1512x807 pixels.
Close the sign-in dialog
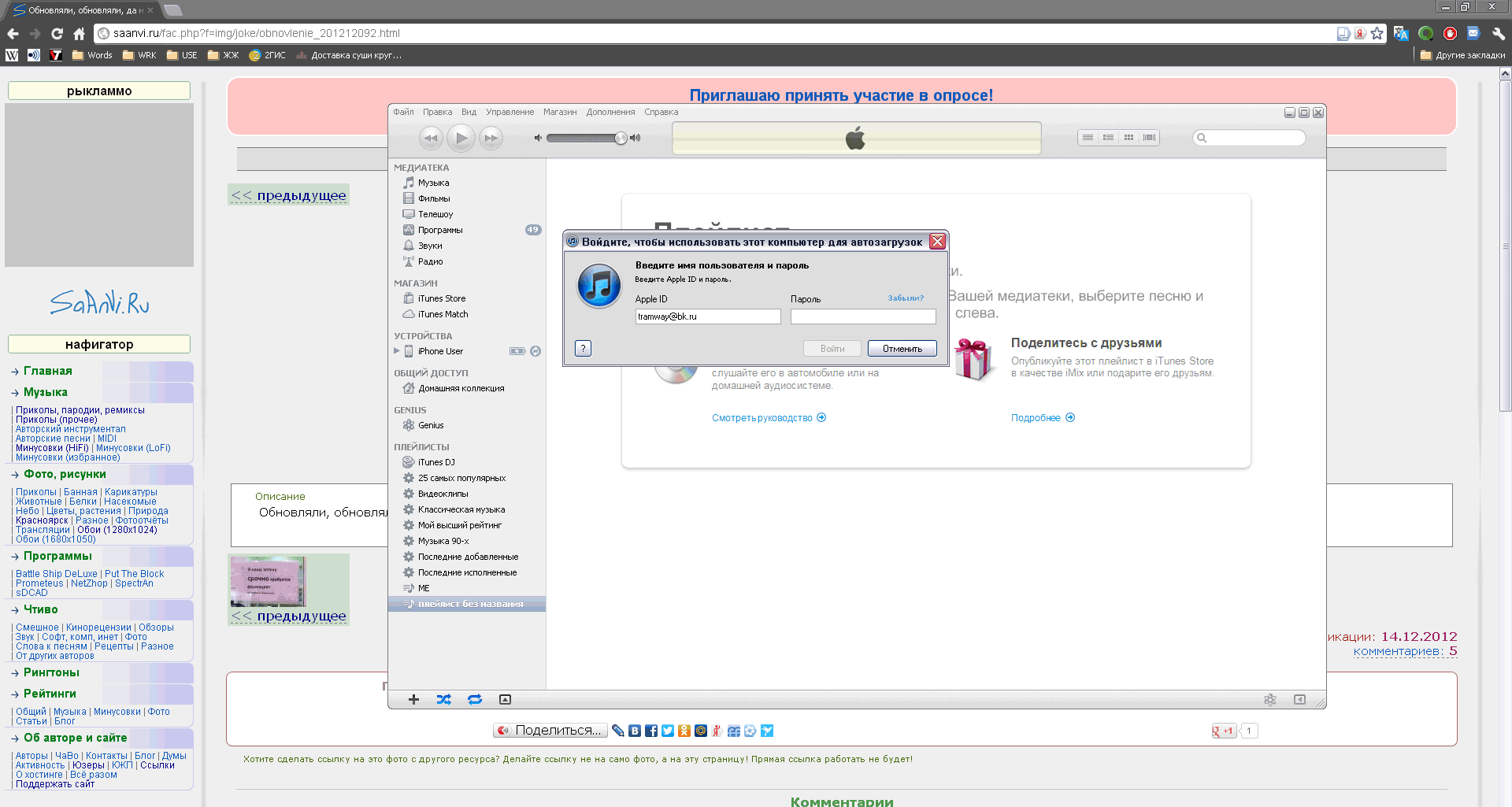point(937,242)
